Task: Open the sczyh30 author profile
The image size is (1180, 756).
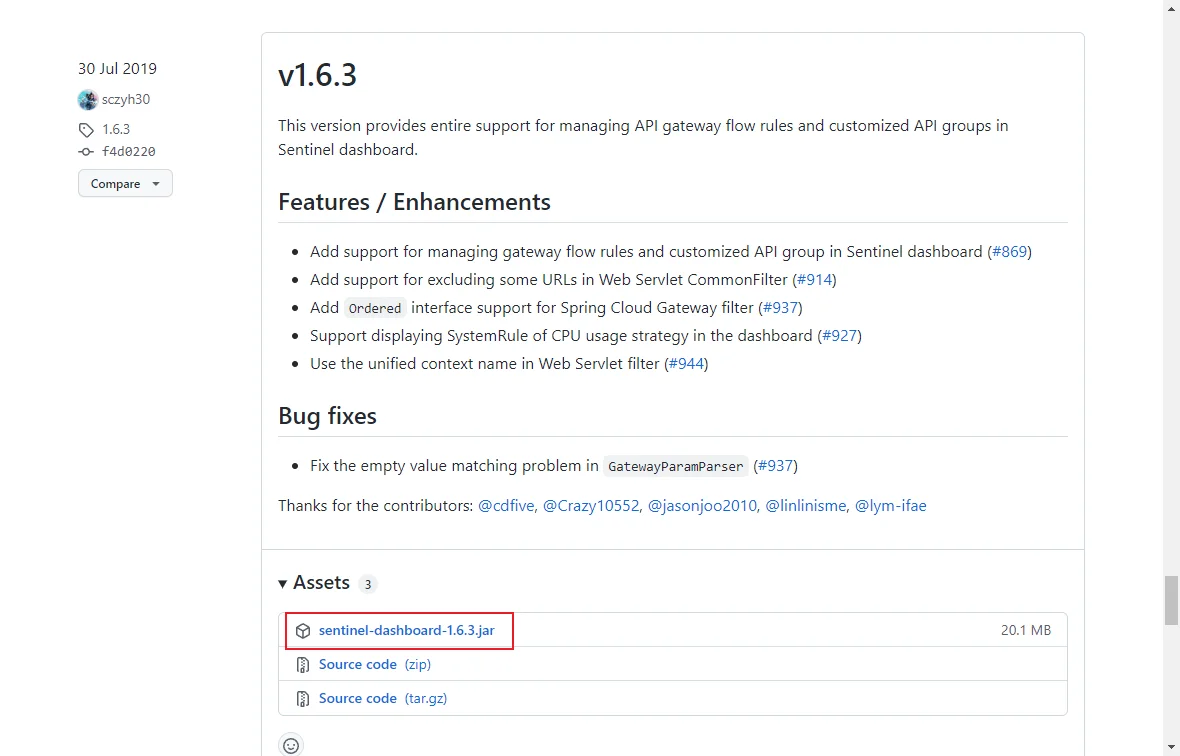Action: pos(126,99)
